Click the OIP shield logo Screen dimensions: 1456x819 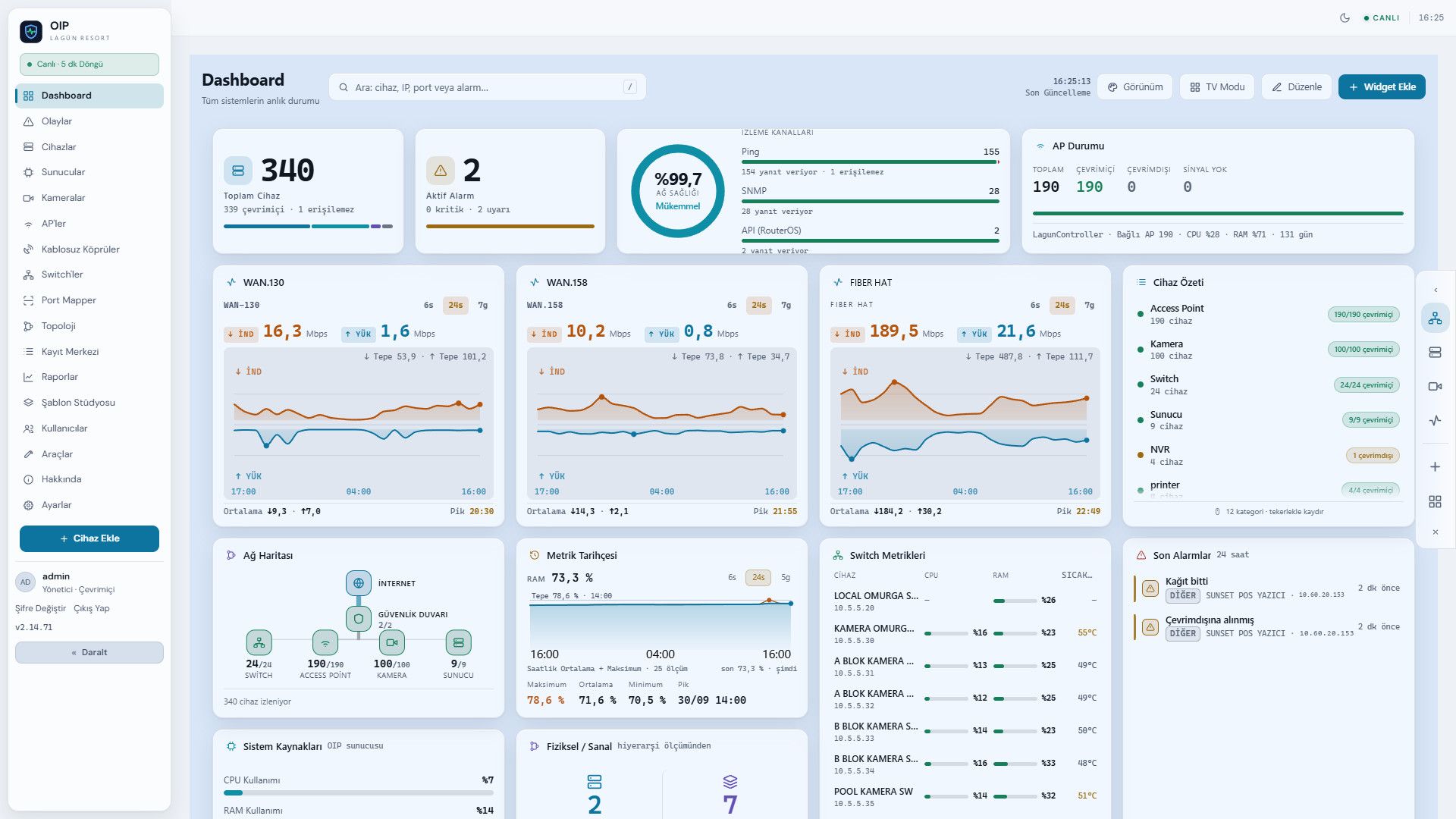coord(31,31)
